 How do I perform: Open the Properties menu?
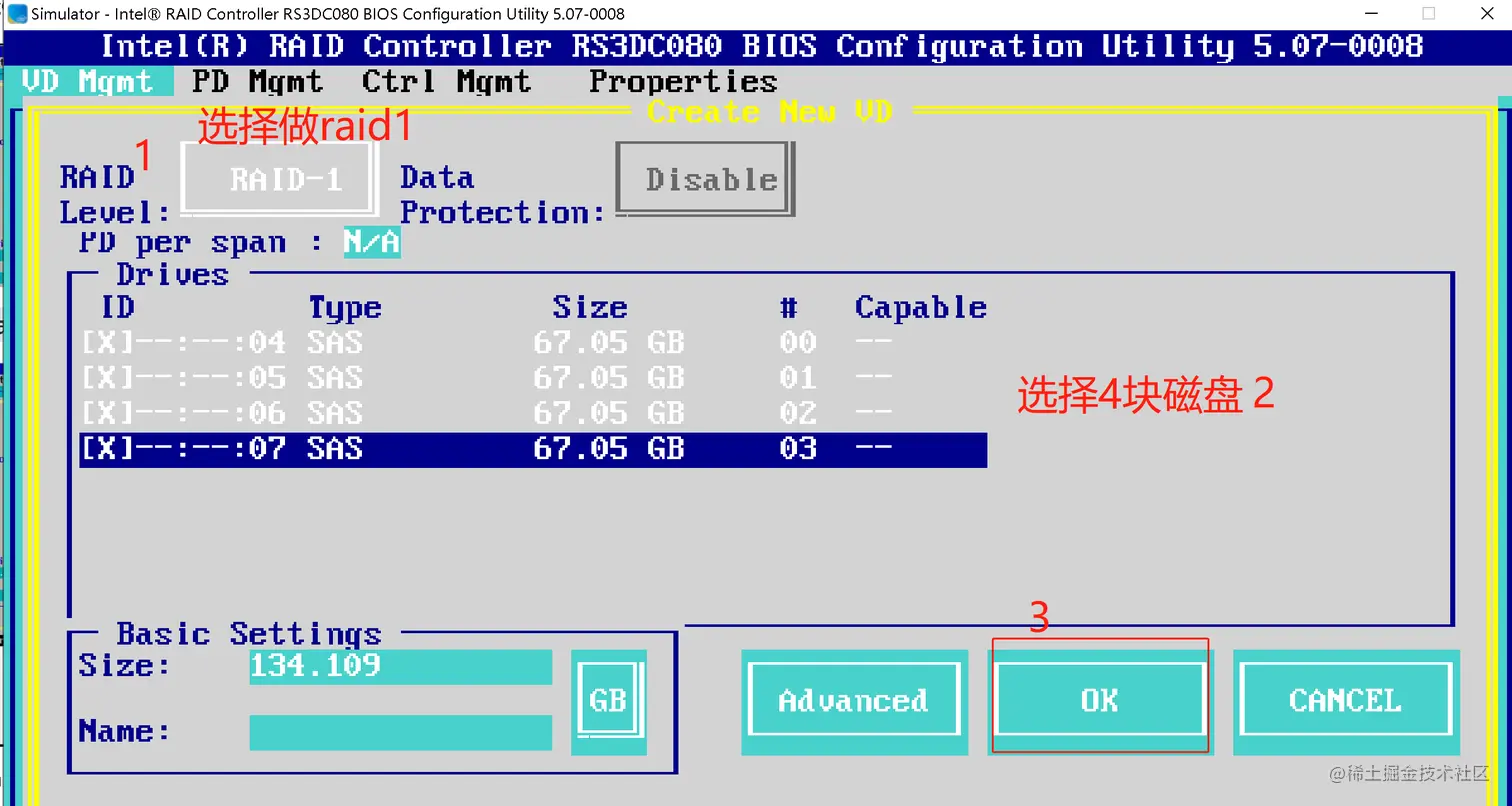tap(683, 81)
